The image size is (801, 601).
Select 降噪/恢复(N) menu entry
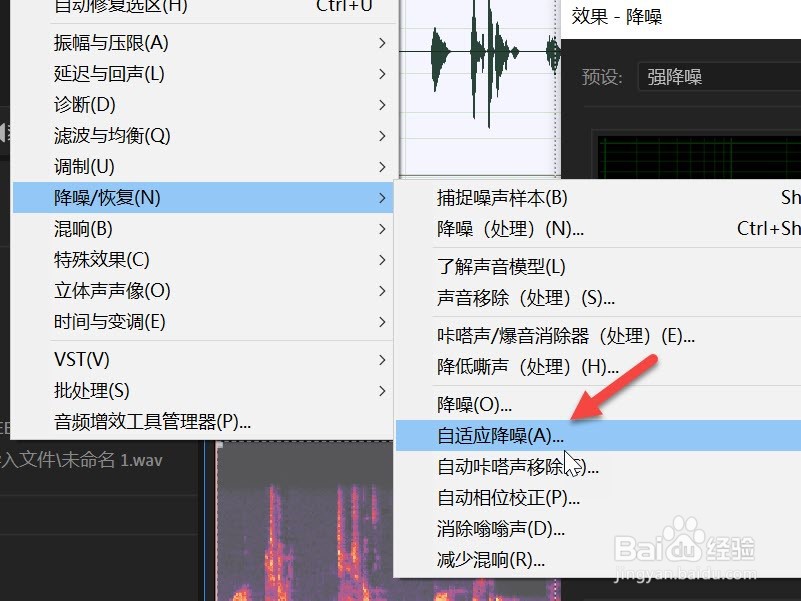coord(203,198)
